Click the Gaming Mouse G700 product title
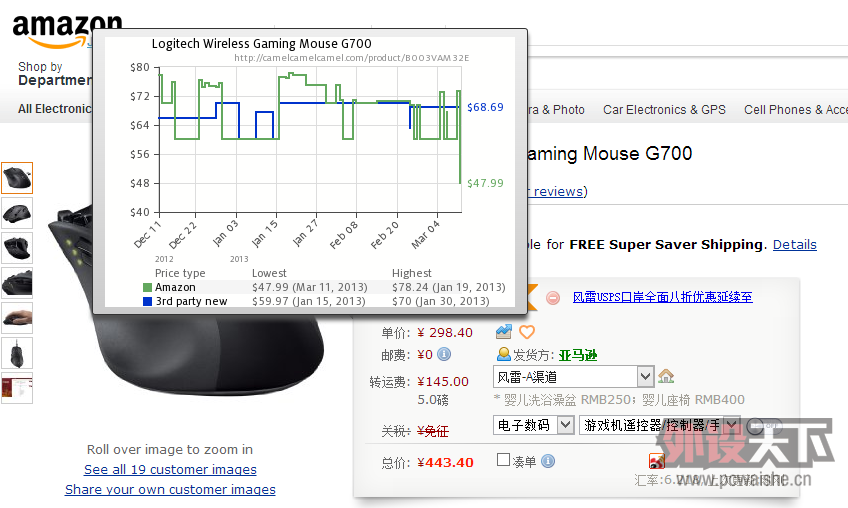The width and height of the screenshot is (848, 508). coord(610,154)
